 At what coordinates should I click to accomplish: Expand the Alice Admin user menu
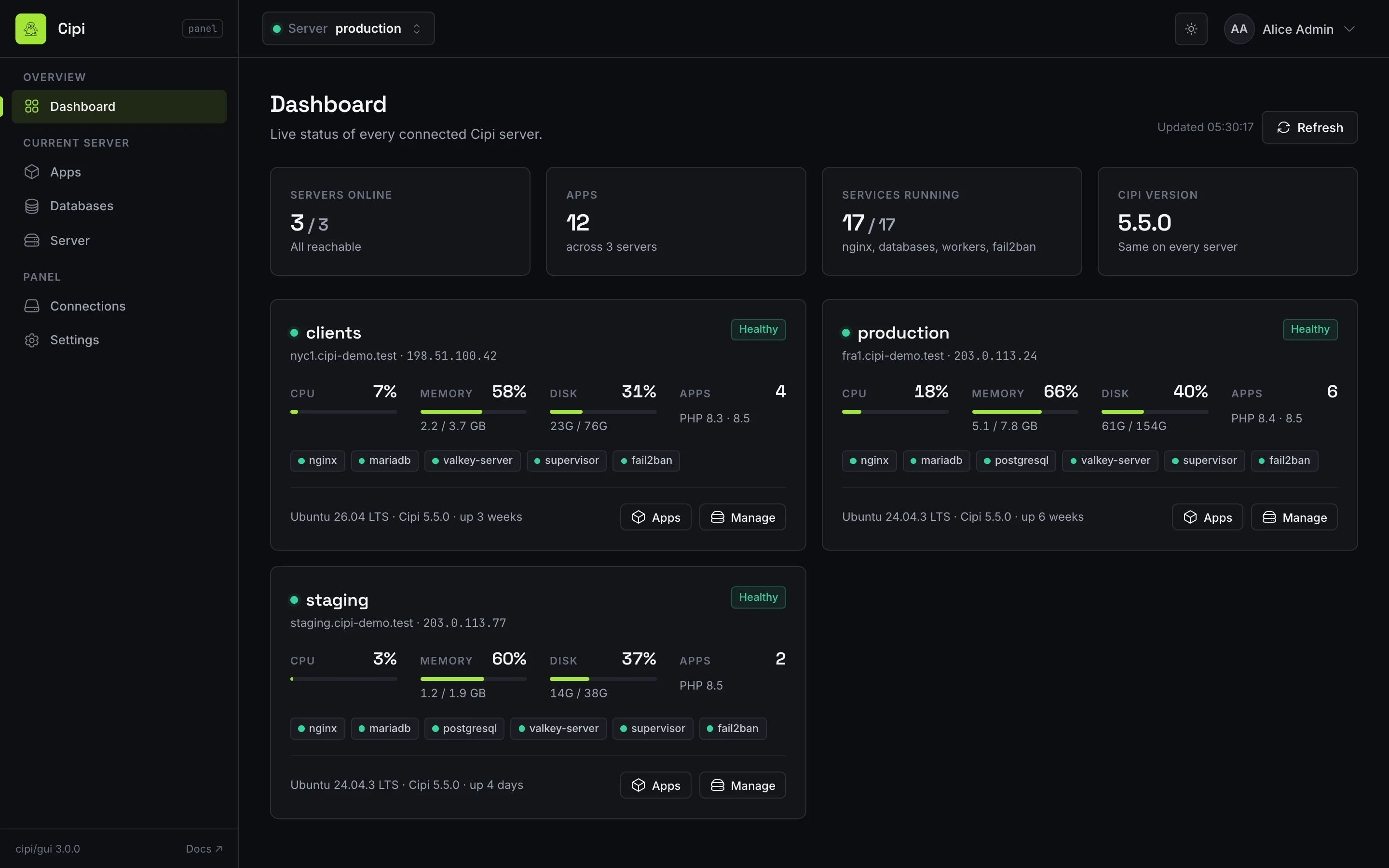coord(1290,29)
